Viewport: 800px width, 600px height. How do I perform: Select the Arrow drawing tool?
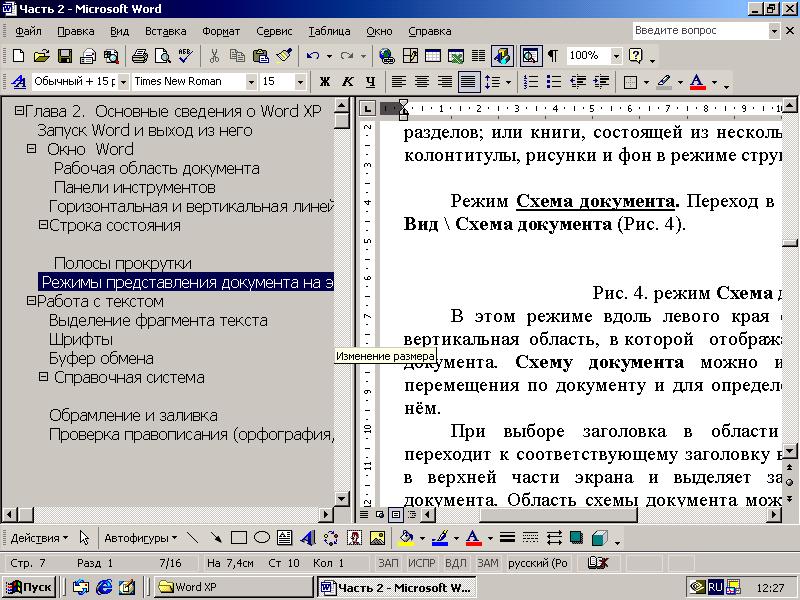(216, 538)
